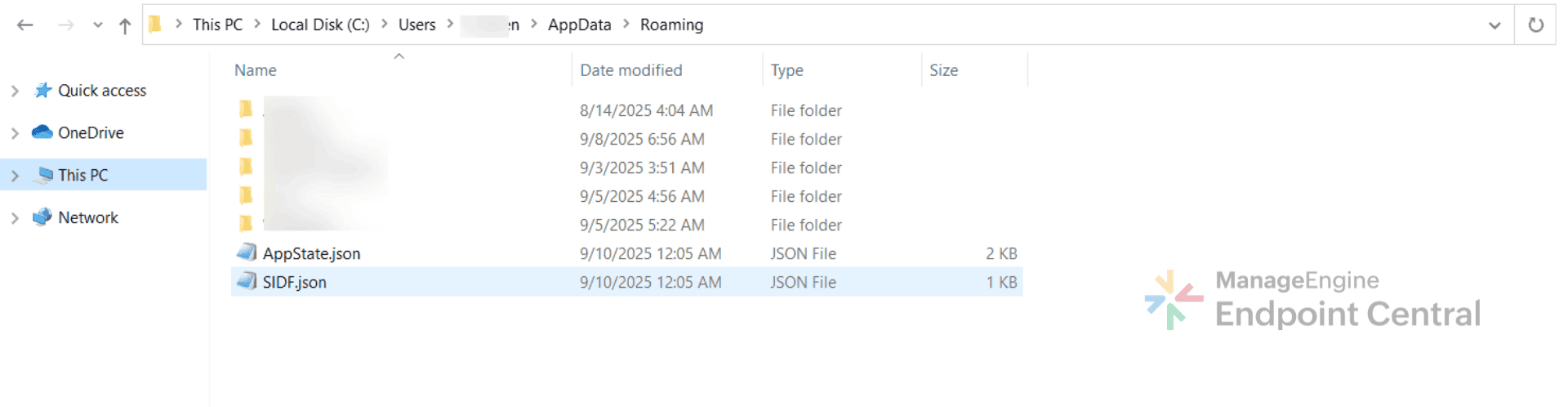Expand the OneDrive tree node
The height and width of the screenshot is (407, 1568).
tap(15, 133)
